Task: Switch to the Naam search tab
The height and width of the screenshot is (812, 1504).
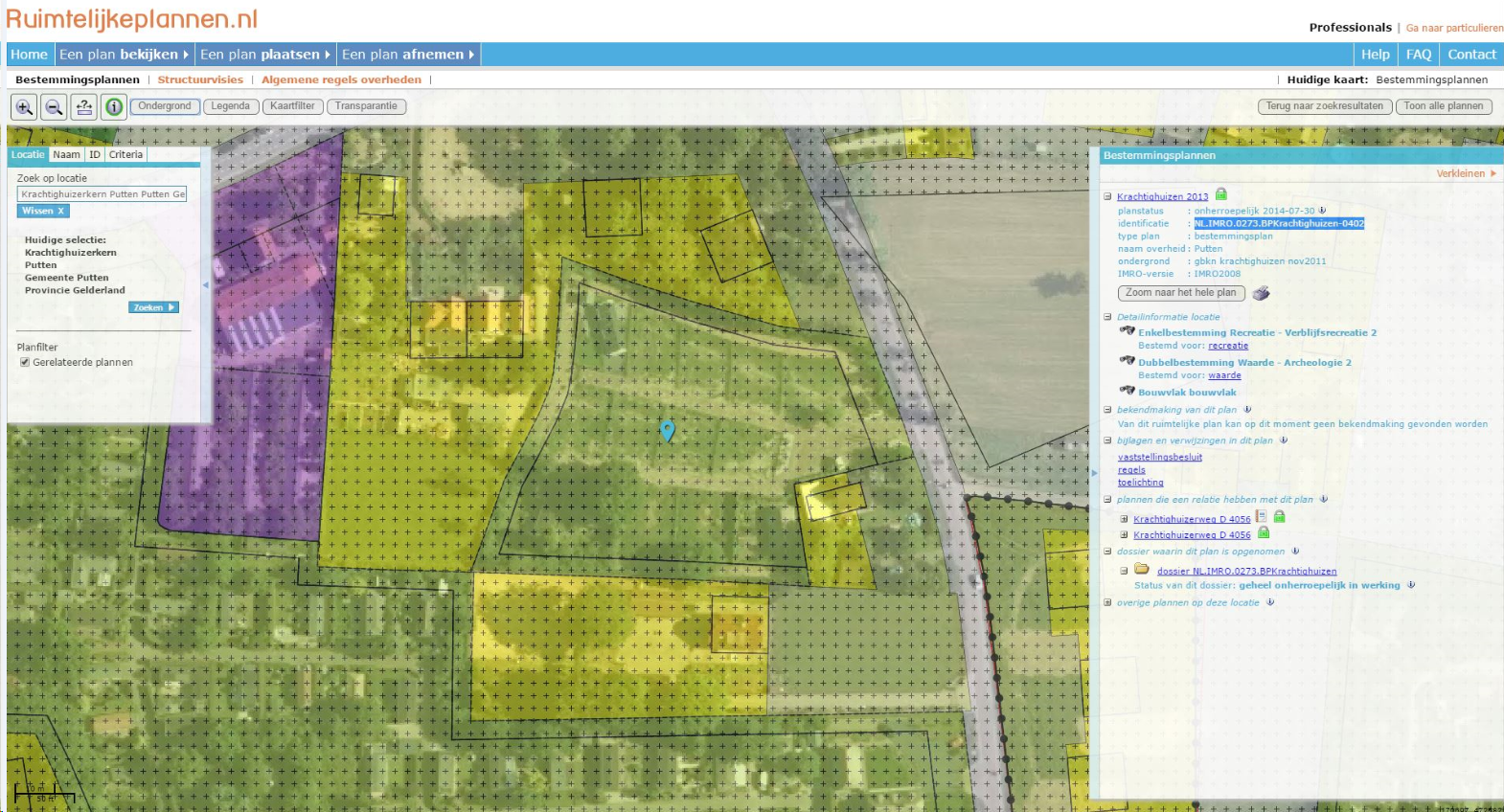Action: tap(66, 154)
